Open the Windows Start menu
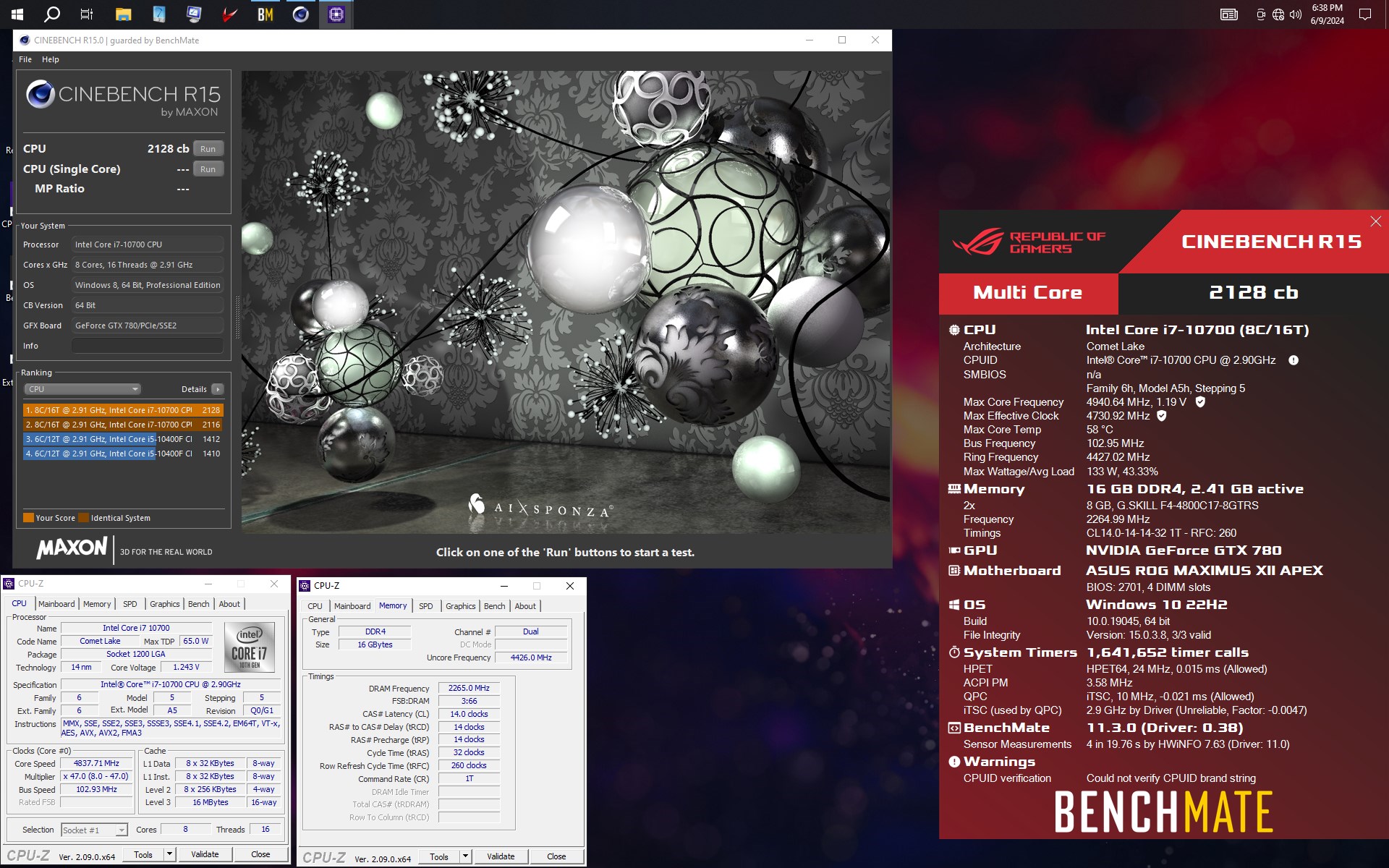Viewport: 1389px width, 868px height. point(17,14)
